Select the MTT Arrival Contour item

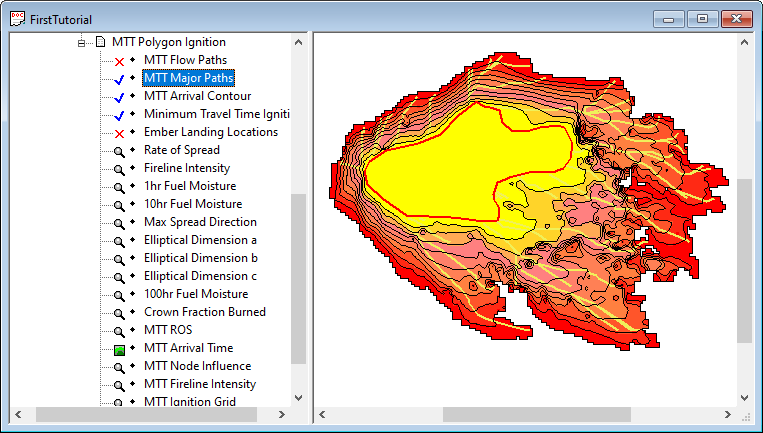pos(198,96)
